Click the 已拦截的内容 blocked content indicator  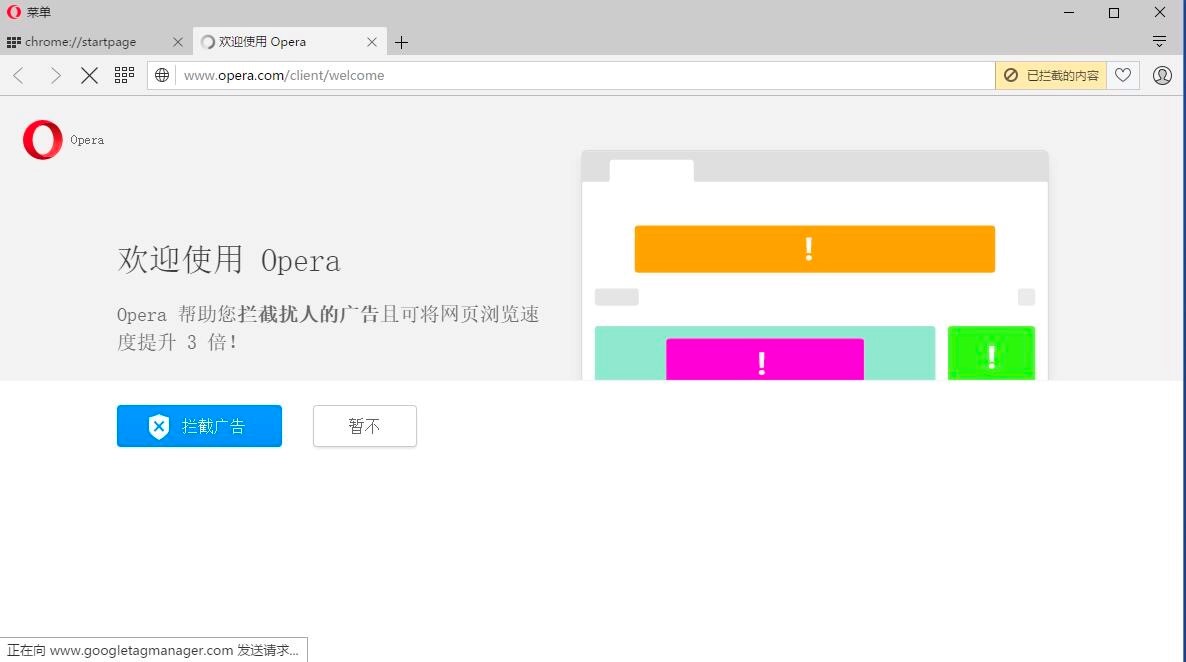1050,75
